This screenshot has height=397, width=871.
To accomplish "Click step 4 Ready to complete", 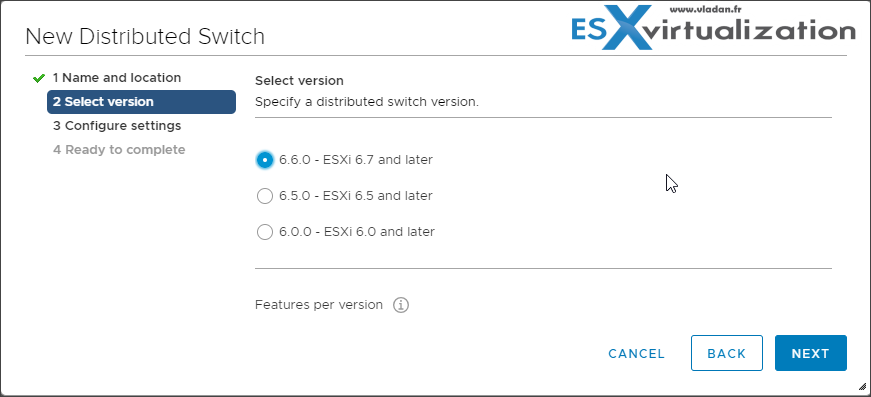I will (x=119, y=150).
